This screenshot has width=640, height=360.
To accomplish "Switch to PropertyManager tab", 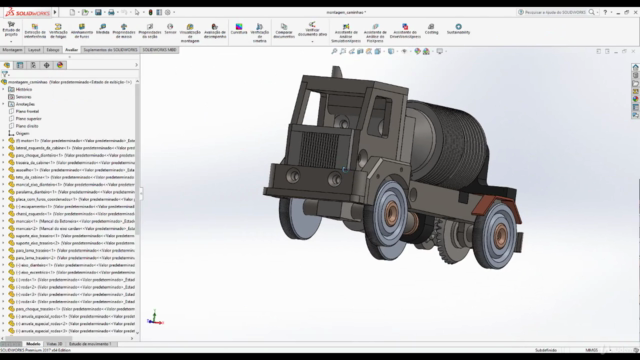I will click(20, 65).
